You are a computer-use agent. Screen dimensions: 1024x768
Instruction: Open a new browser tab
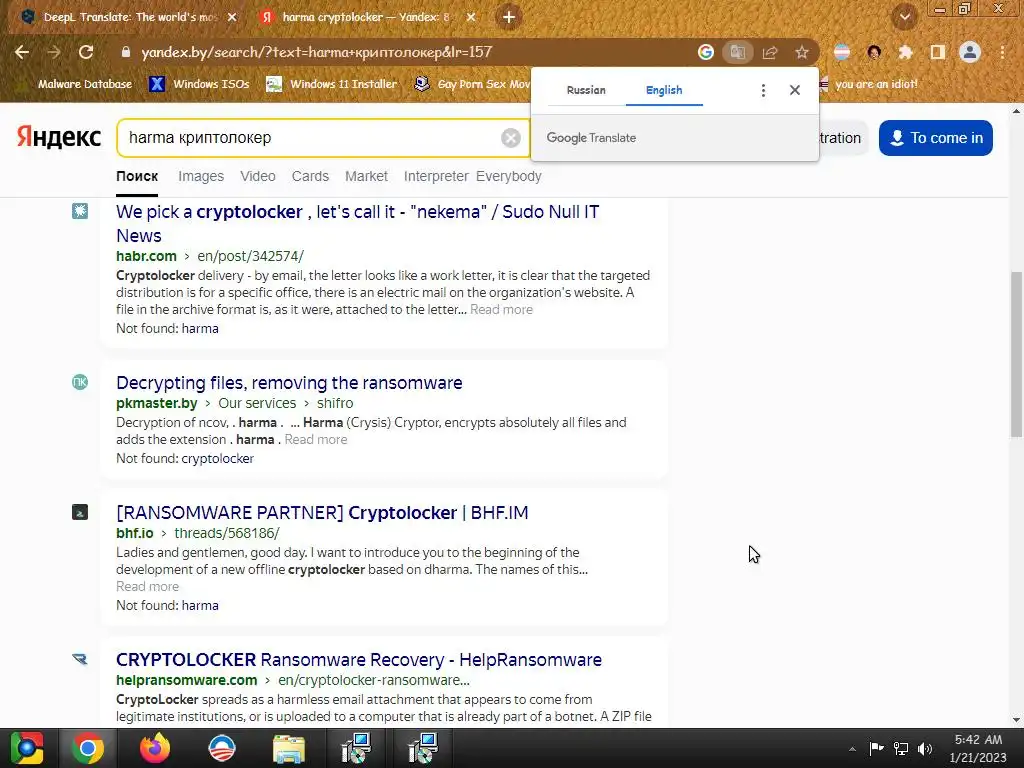(509, 17)
